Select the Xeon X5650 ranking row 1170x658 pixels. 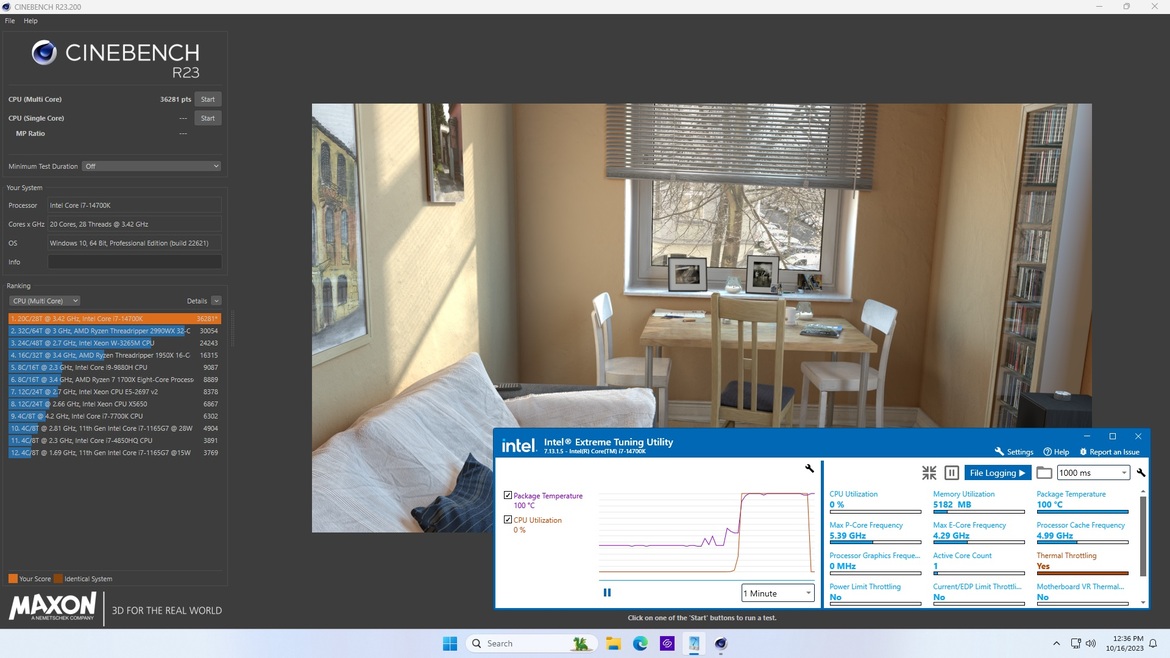114,404
